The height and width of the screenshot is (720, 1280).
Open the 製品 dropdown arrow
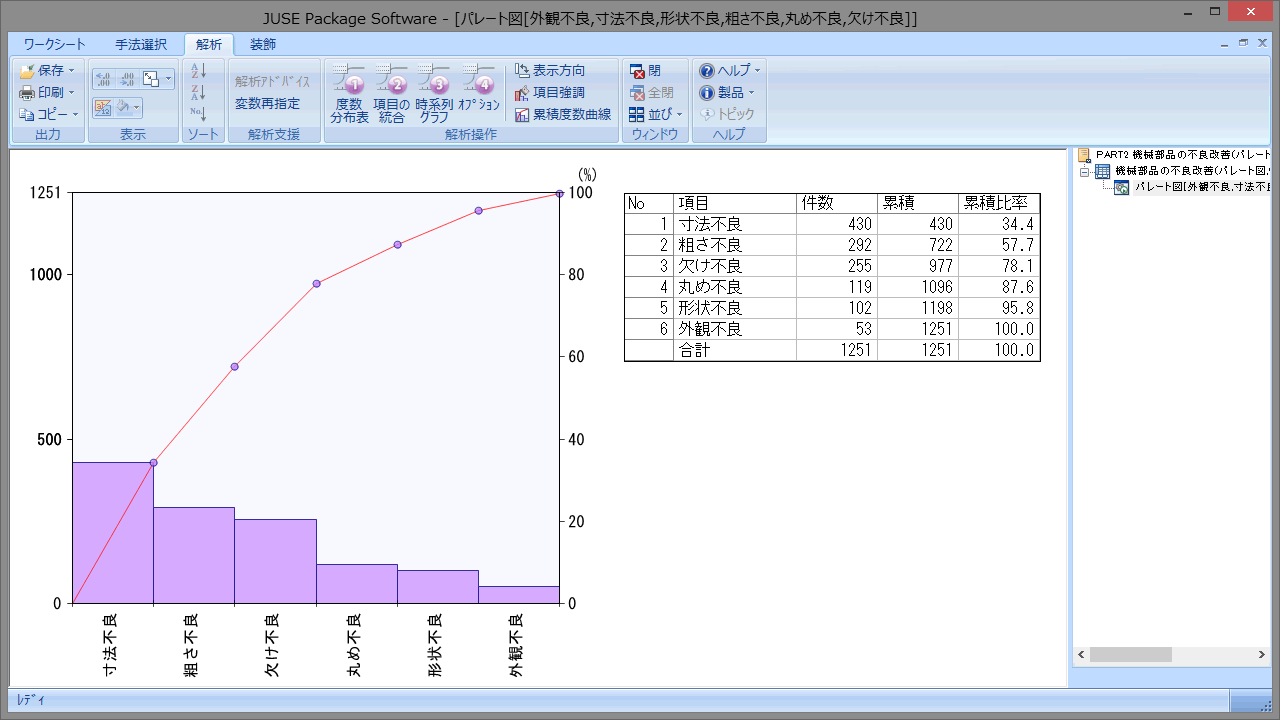(751, 93)
